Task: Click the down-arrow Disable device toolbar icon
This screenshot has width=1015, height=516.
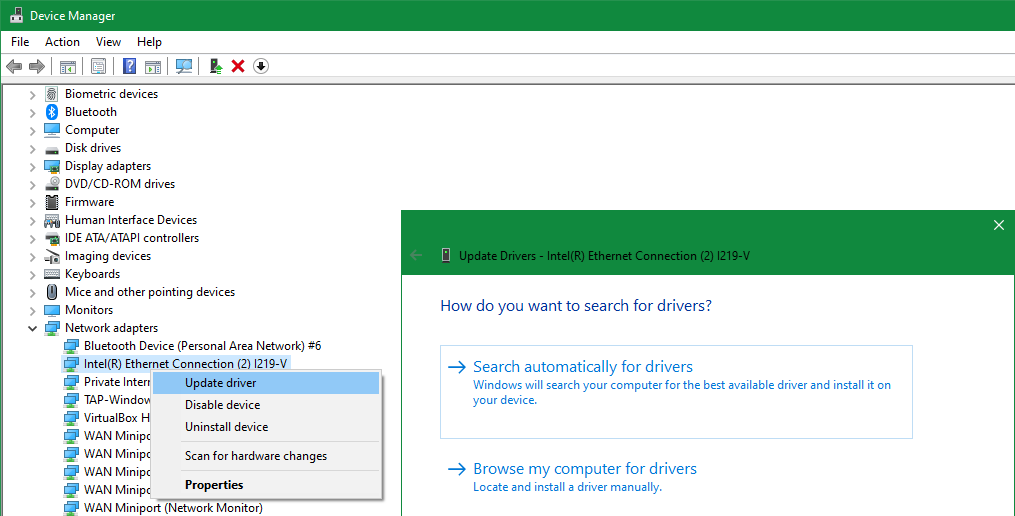Action: click(x=261, y=66)
